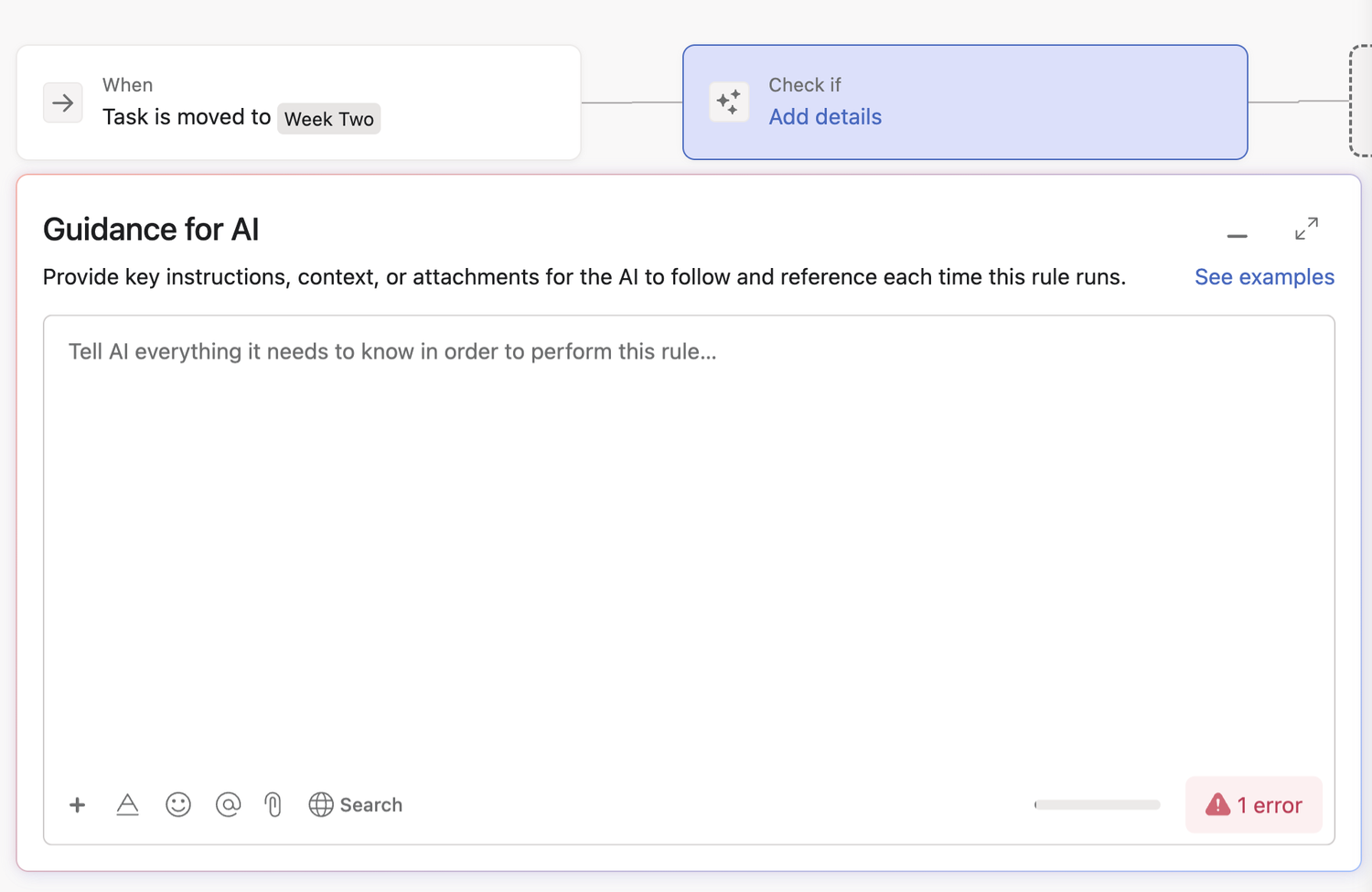Viewport: 1372px width, 892px height.
Task: Click the connector line between When and Check if
Action: tap(632, 102)
